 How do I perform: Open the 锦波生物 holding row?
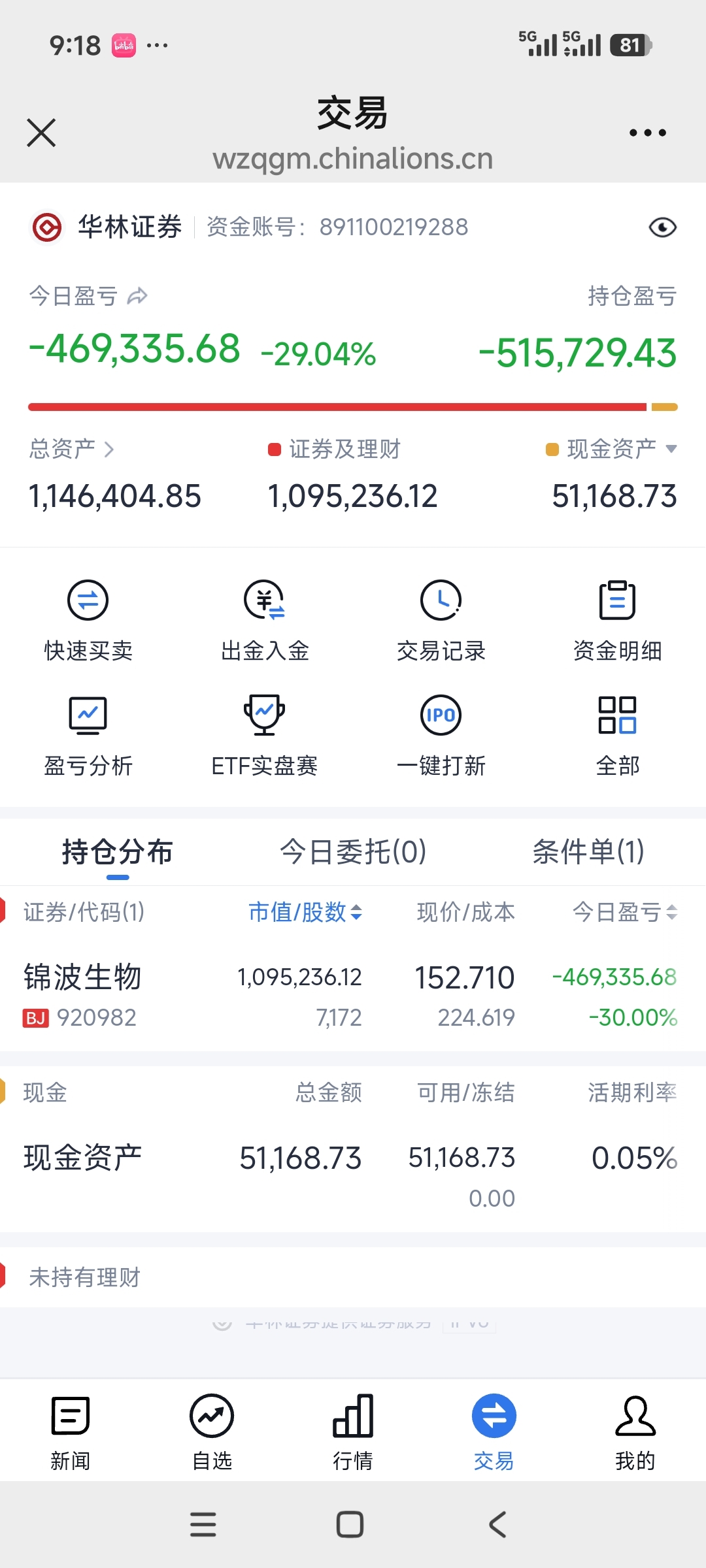[353, 996]
